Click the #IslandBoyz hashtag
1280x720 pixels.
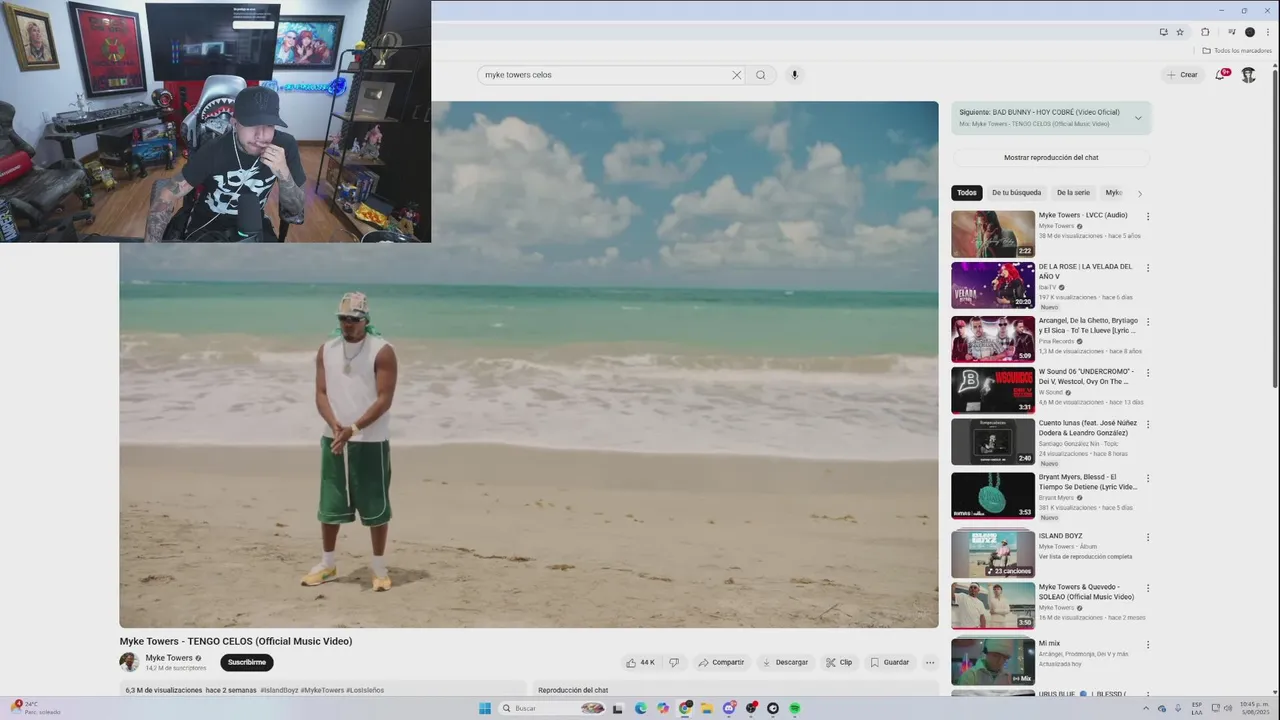click(279, 690)
